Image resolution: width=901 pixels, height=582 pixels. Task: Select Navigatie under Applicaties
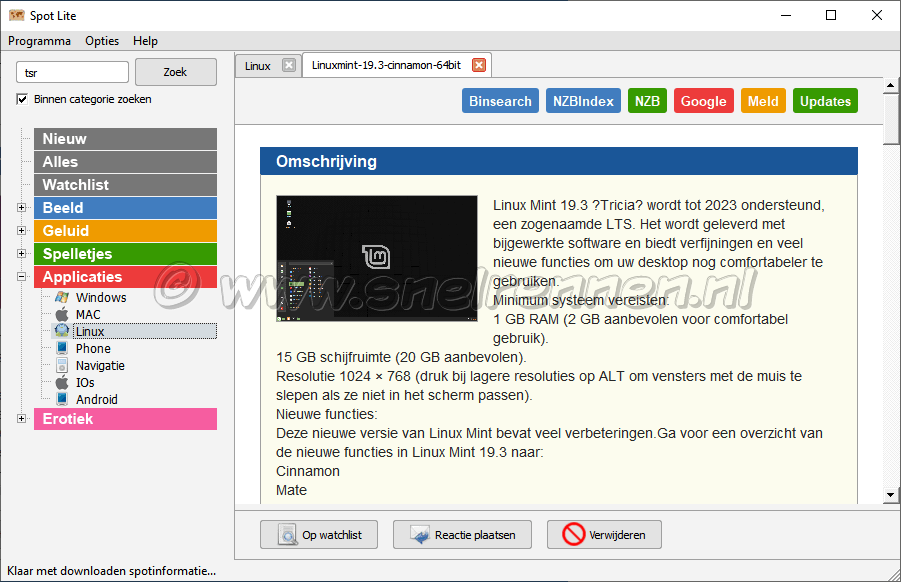(100, 365)
